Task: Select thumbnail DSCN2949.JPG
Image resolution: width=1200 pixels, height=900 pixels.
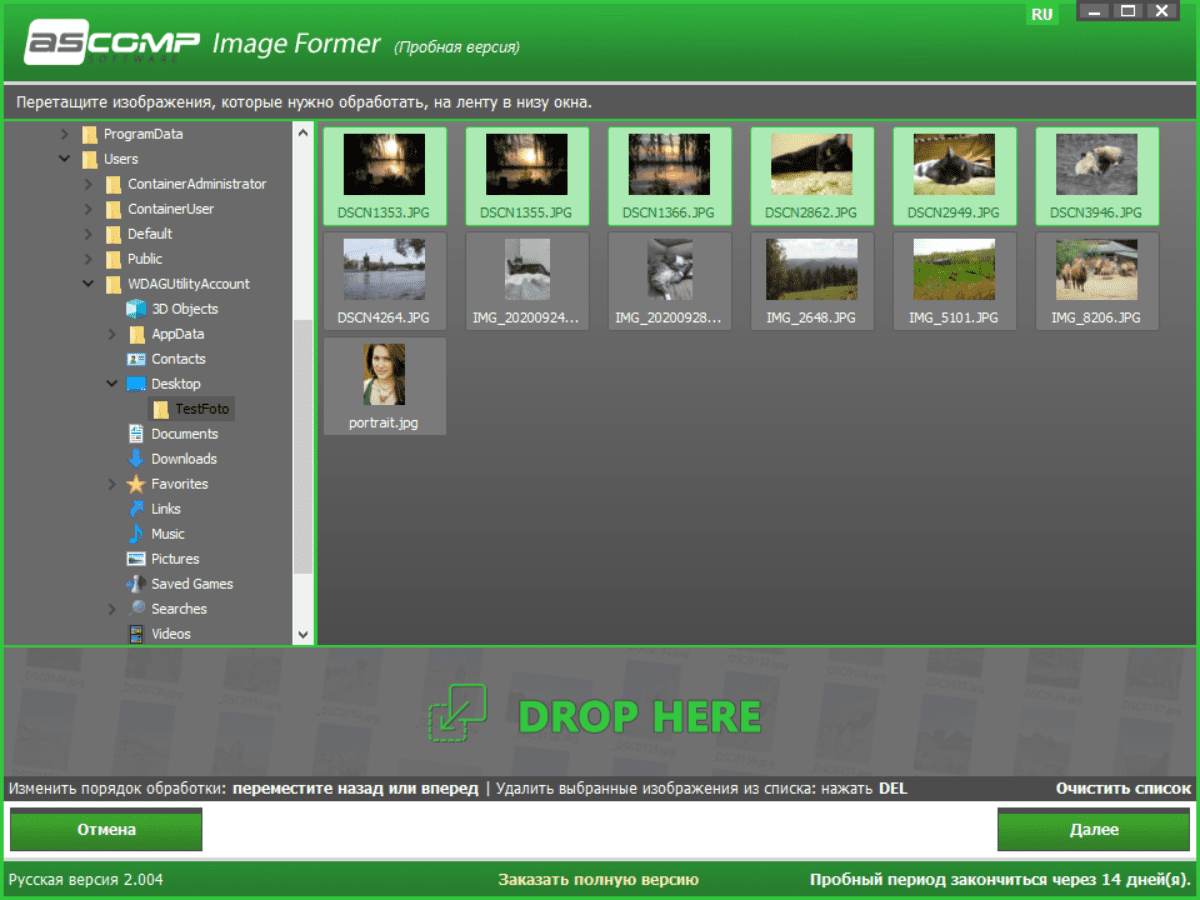Action: [x=955, y=176]
